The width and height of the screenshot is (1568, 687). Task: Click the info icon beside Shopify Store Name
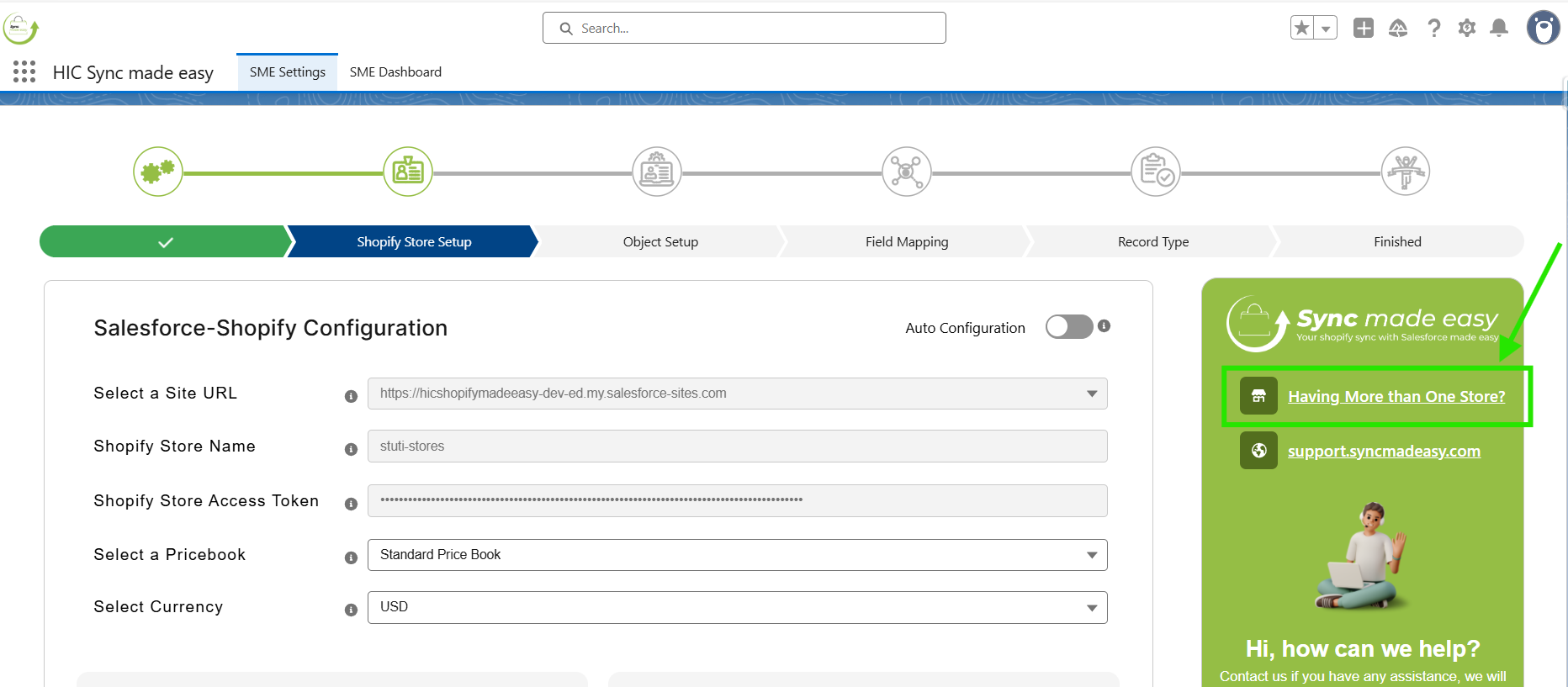pos(351,450)
